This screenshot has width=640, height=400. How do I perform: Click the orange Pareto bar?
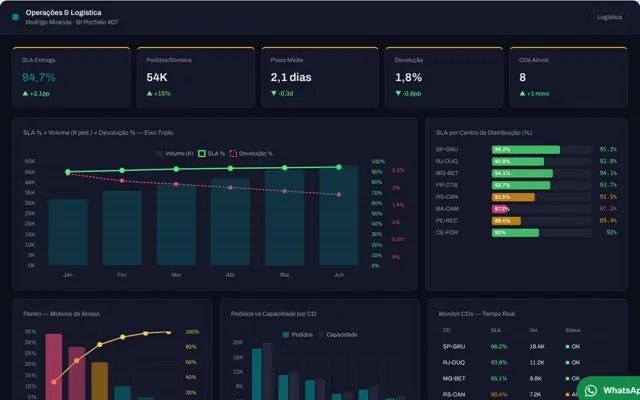pyautogui.click(x=100, y=381)
